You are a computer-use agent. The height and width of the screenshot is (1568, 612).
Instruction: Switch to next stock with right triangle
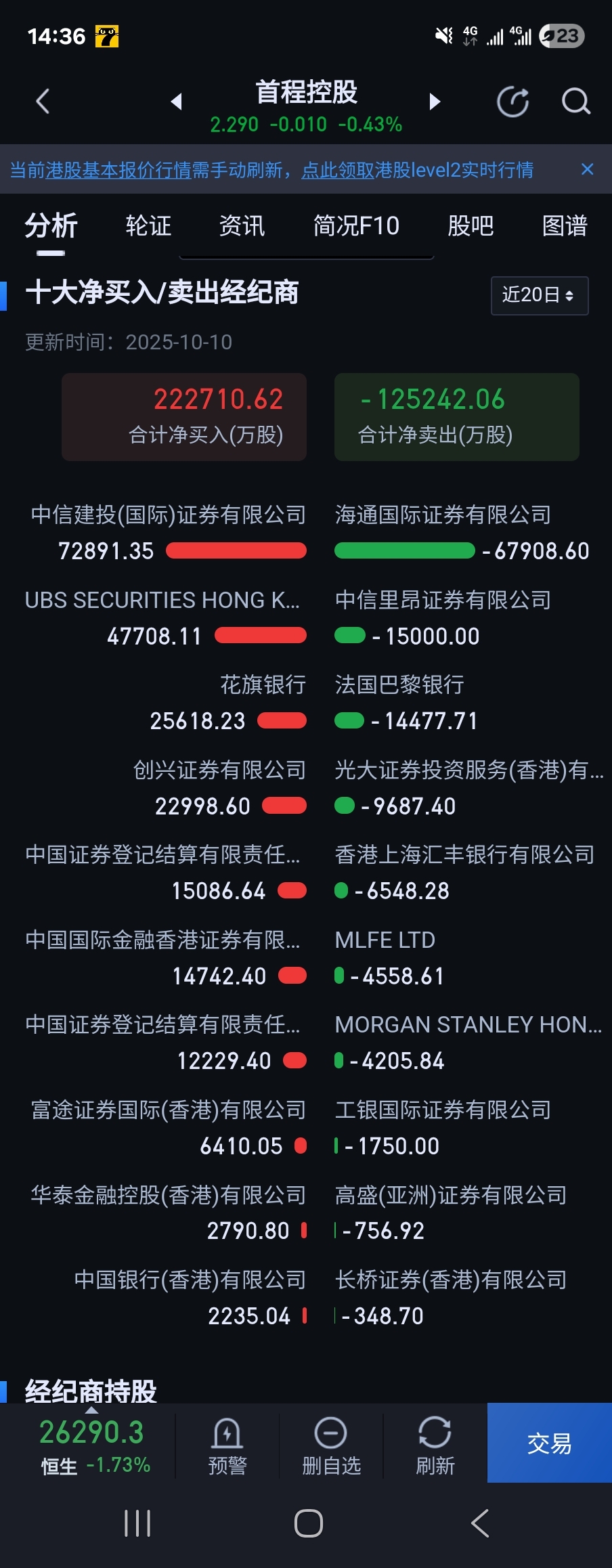coord(435,102)
